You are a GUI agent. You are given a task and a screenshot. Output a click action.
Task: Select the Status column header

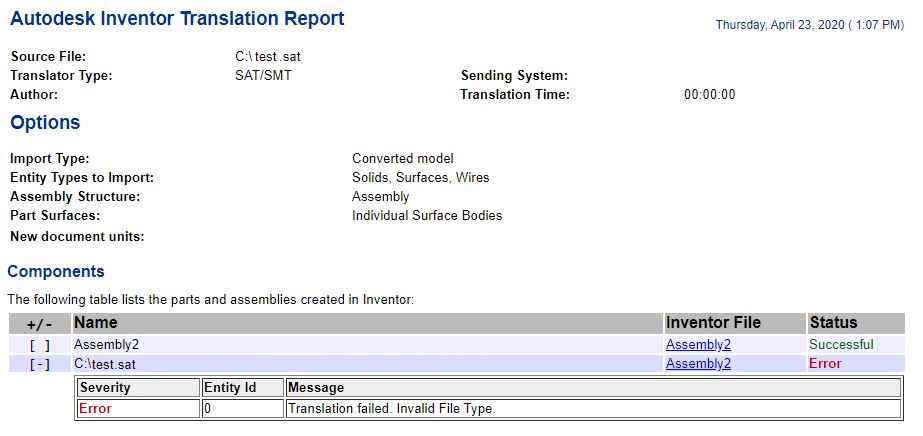point(856,323)
